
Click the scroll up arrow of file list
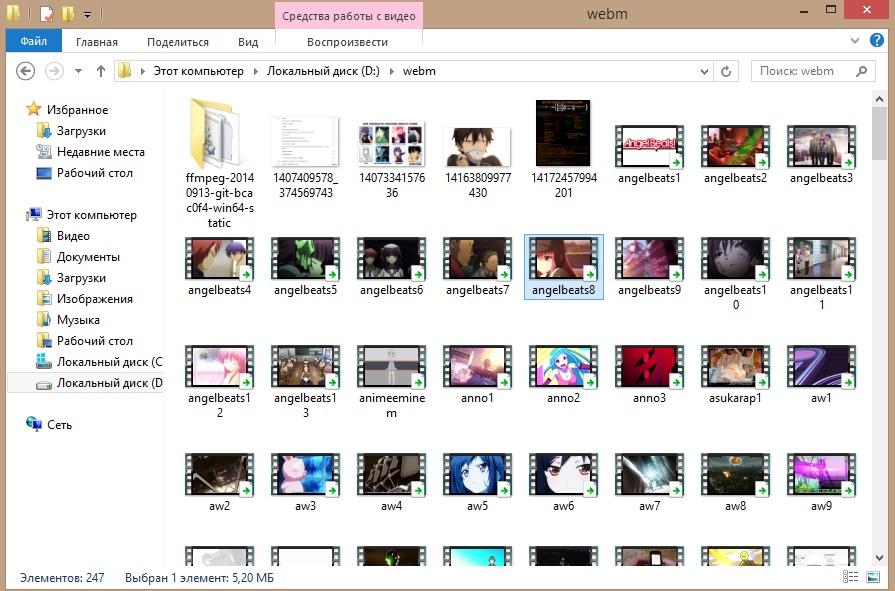pyautogui.click(x=879, y=99)
